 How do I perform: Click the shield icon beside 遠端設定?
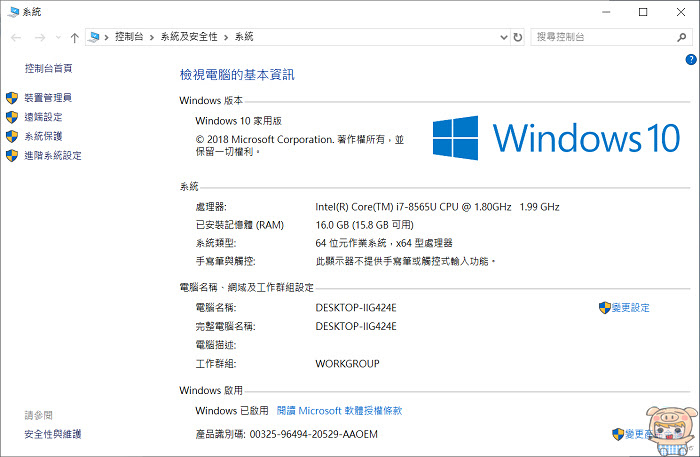pos(12,117)
